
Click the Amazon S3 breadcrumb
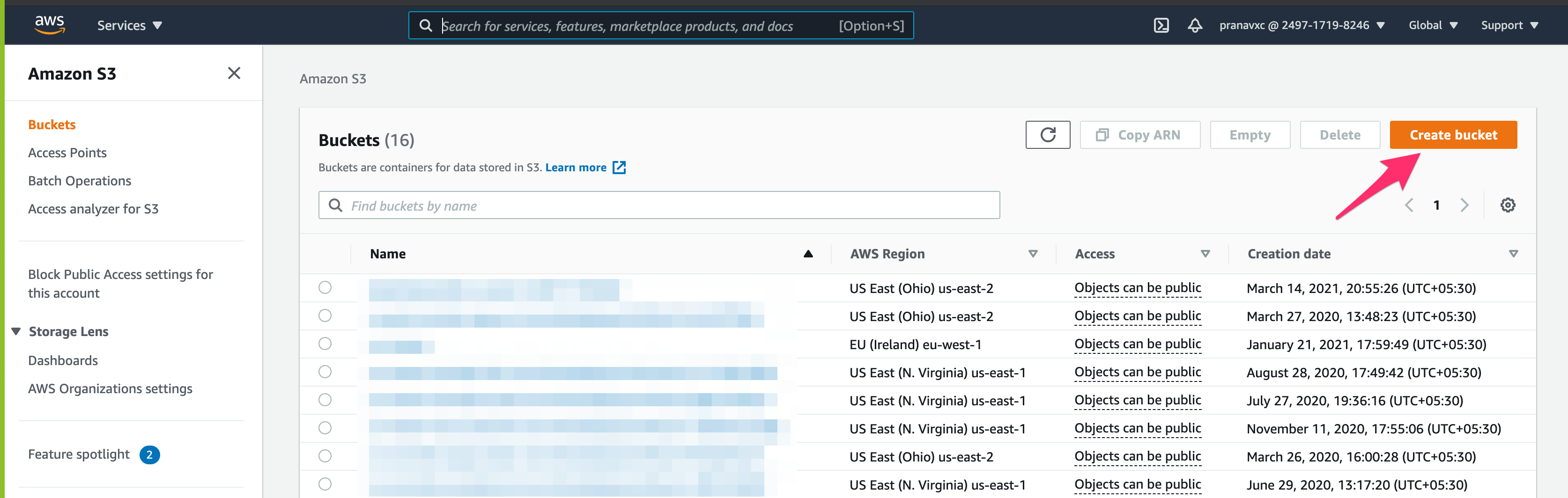click(x=333, y=79)
